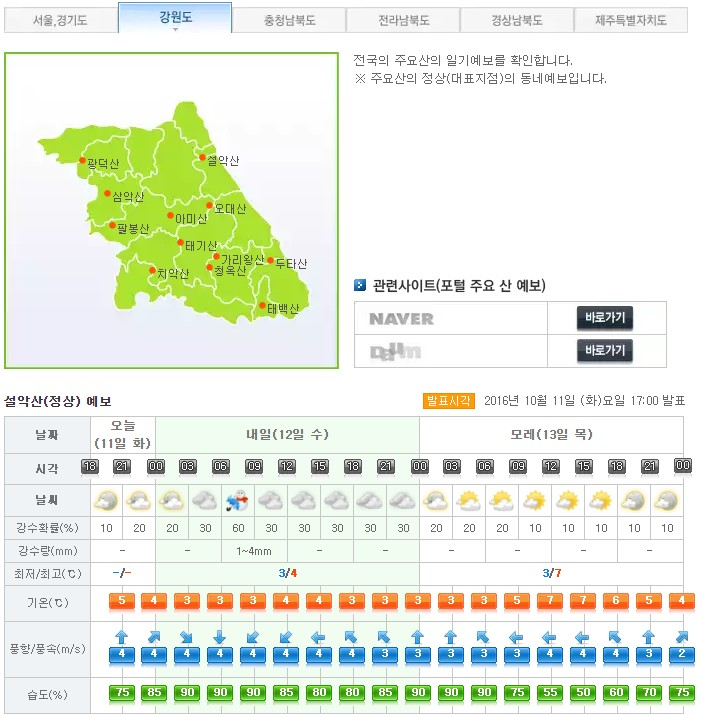The height and width of the screenshot is (716, 705).
Task: Click the 관련사이트(포털 주요 산 예보) heading
Action: coord(459,285)
